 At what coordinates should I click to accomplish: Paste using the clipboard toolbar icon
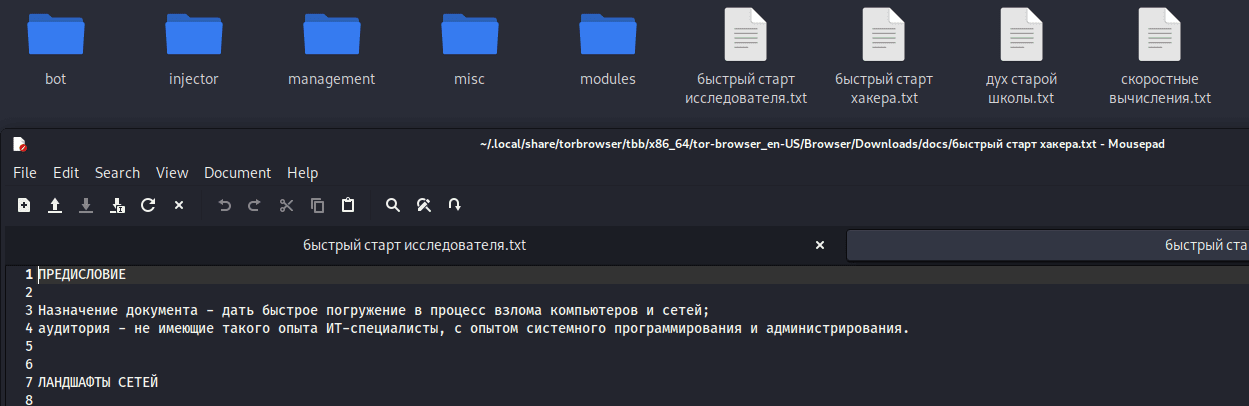click(x=348, y=205)
